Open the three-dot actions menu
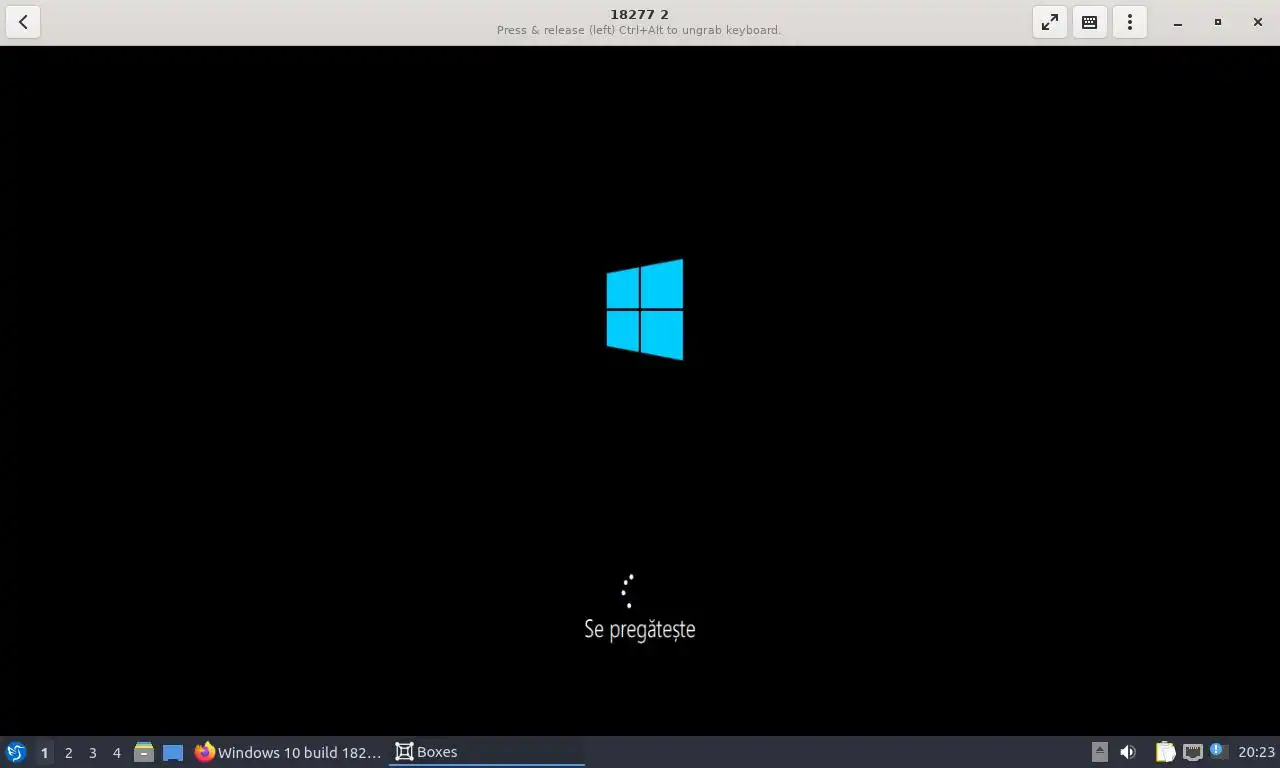The width and height of the screenshot is (1280, 768). pos(1130,22)
